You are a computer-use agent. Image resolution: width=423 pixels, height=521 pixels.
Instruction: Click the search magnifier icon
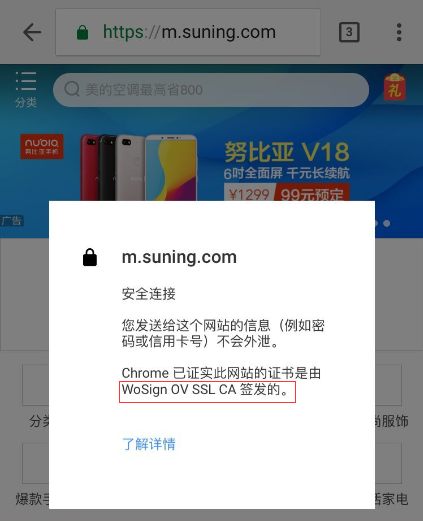(72, 89)
